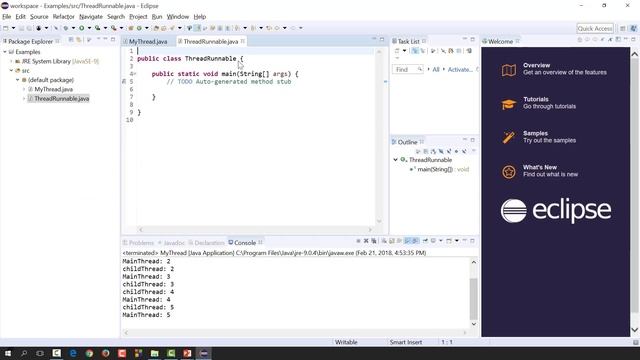
Task: Click the New Java Package icon
Action: (131, 28)
